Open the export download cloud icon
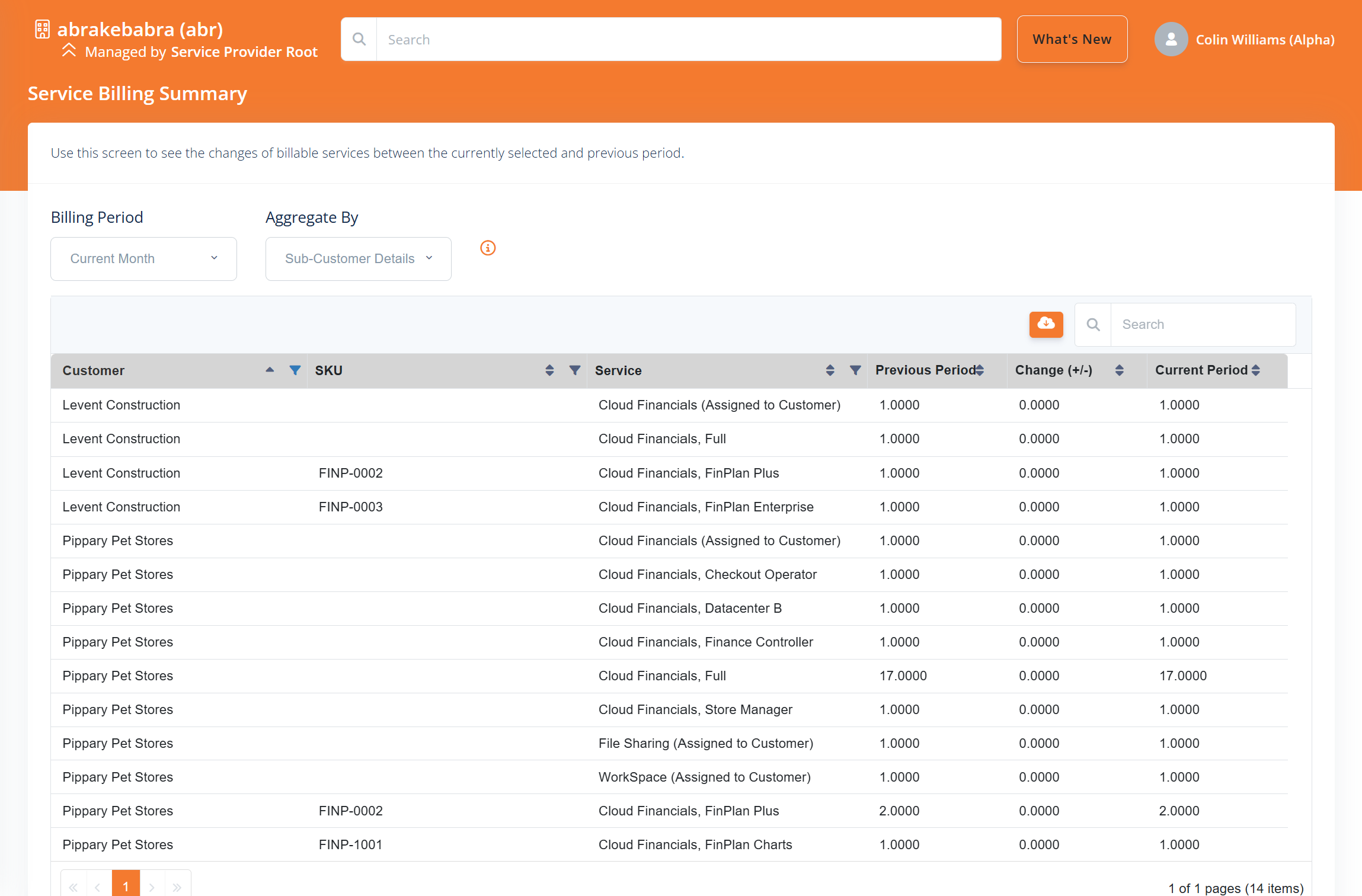Screen dimensions: 1362x896 tap(1046, 325)
